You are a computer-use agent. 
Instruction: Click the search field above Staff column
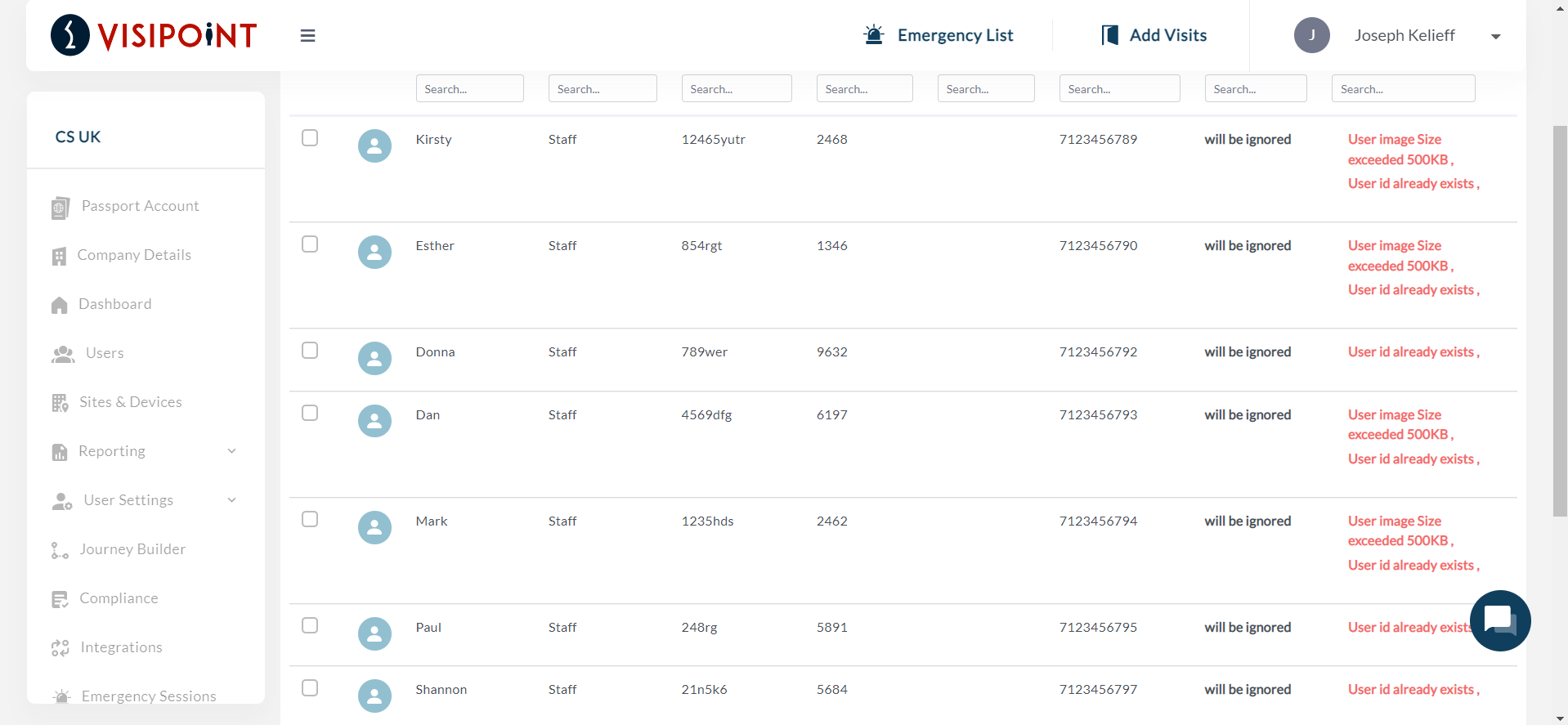(x=603, y=88)
